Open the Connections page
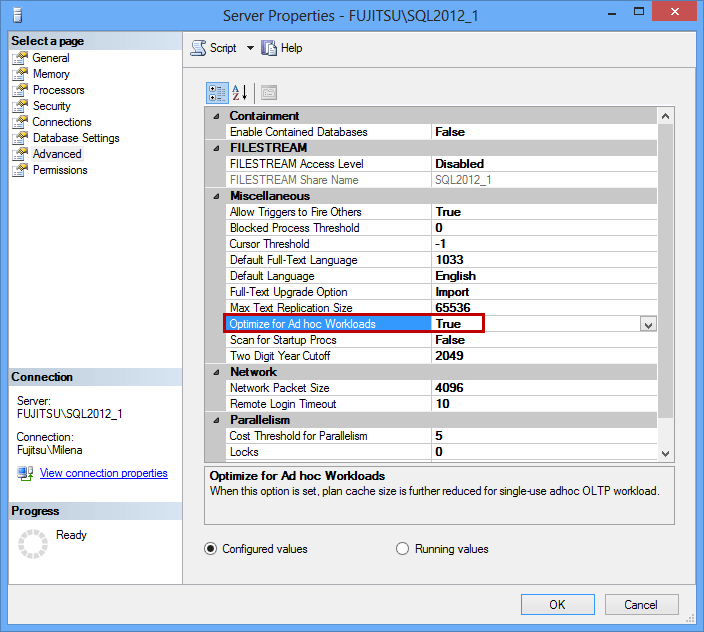 pos(62,122)
